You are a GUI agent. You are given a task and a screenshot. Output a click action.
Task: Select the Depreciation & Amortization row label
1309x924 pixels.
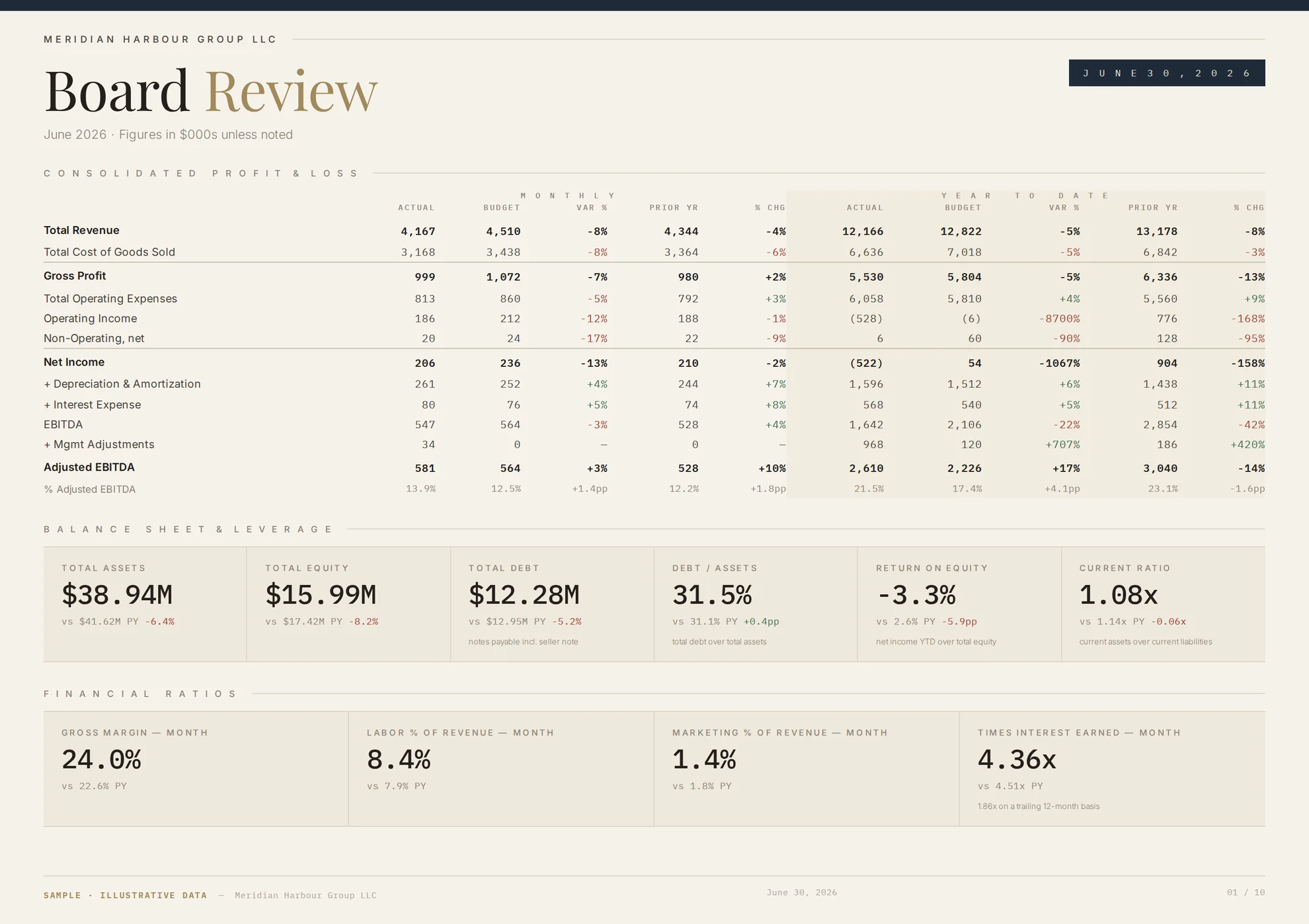tap(122, 384)
